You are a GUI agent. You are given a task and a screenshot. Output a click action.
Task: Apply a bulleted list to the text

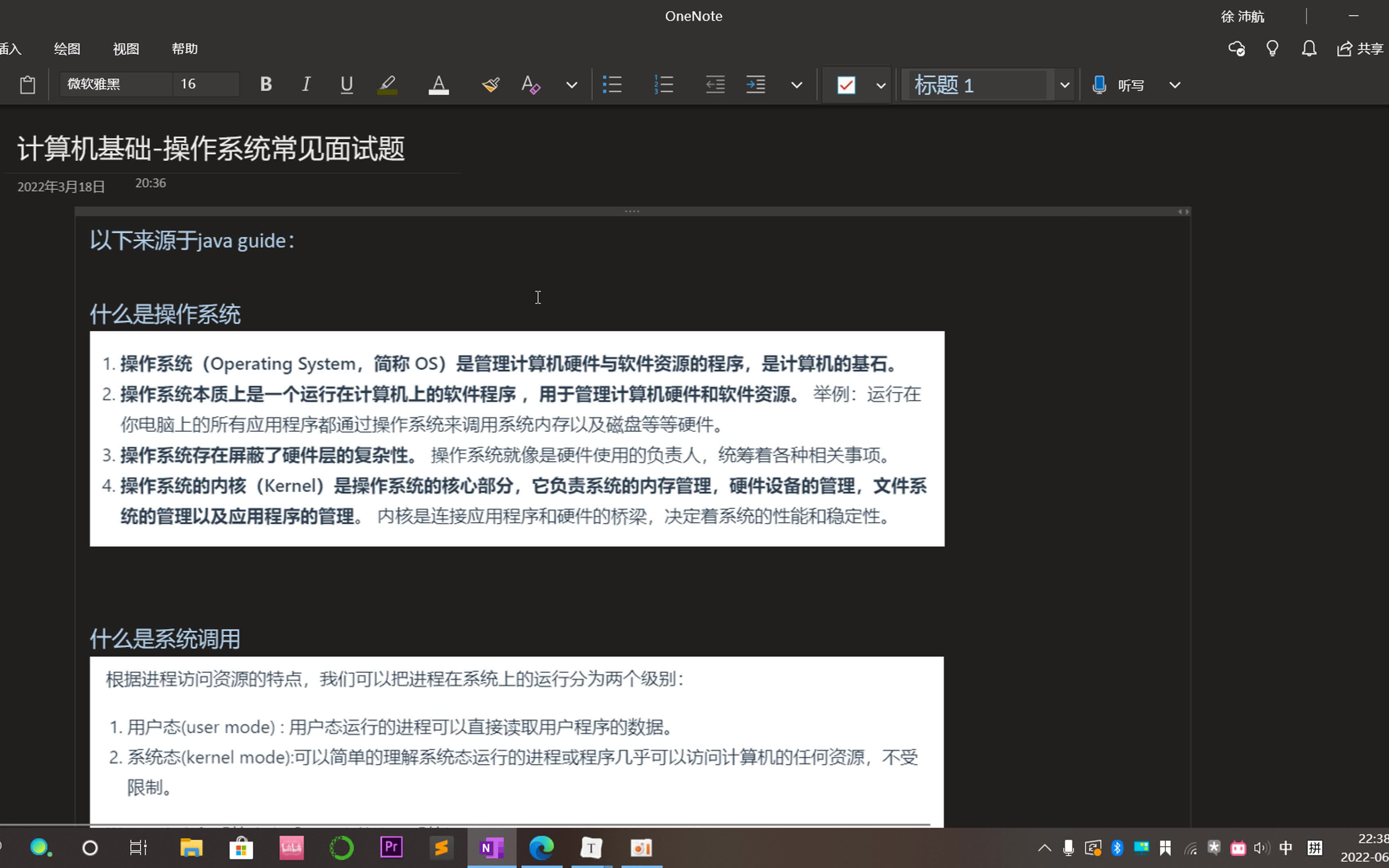click(613, 84)
